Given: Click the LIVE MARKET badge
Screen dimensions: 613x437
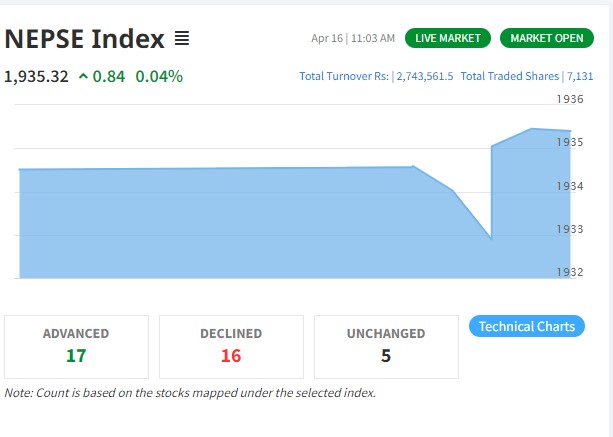Looking at the screenshot, I should click(447, 38).
